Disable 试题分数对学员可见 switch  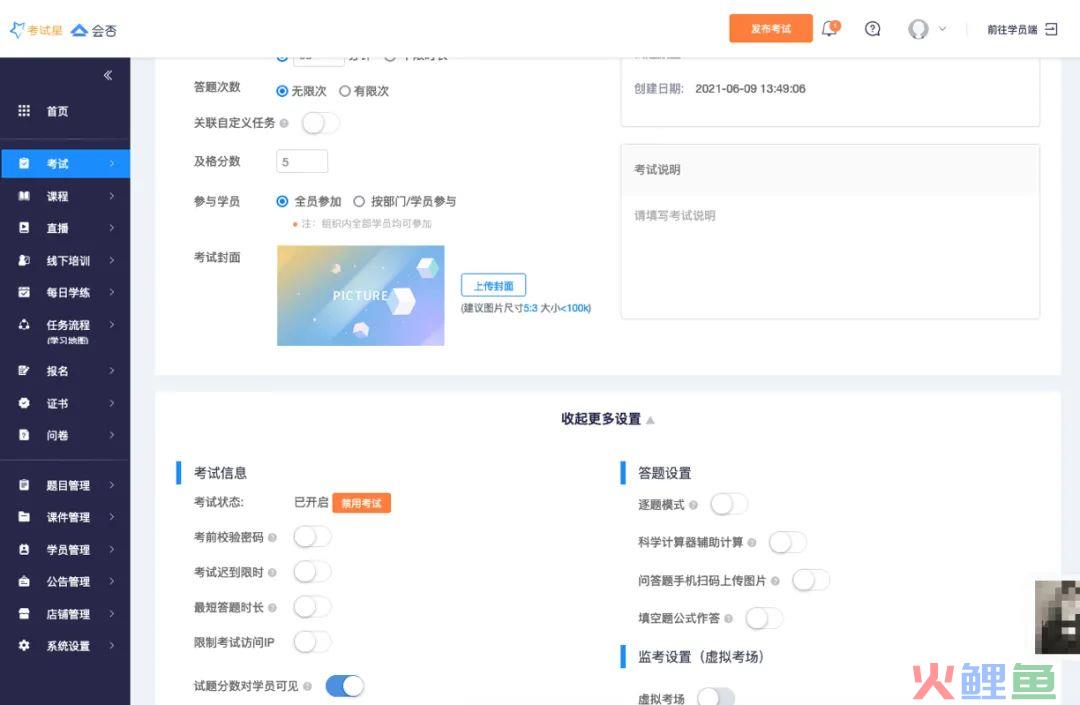pos(344,686)
